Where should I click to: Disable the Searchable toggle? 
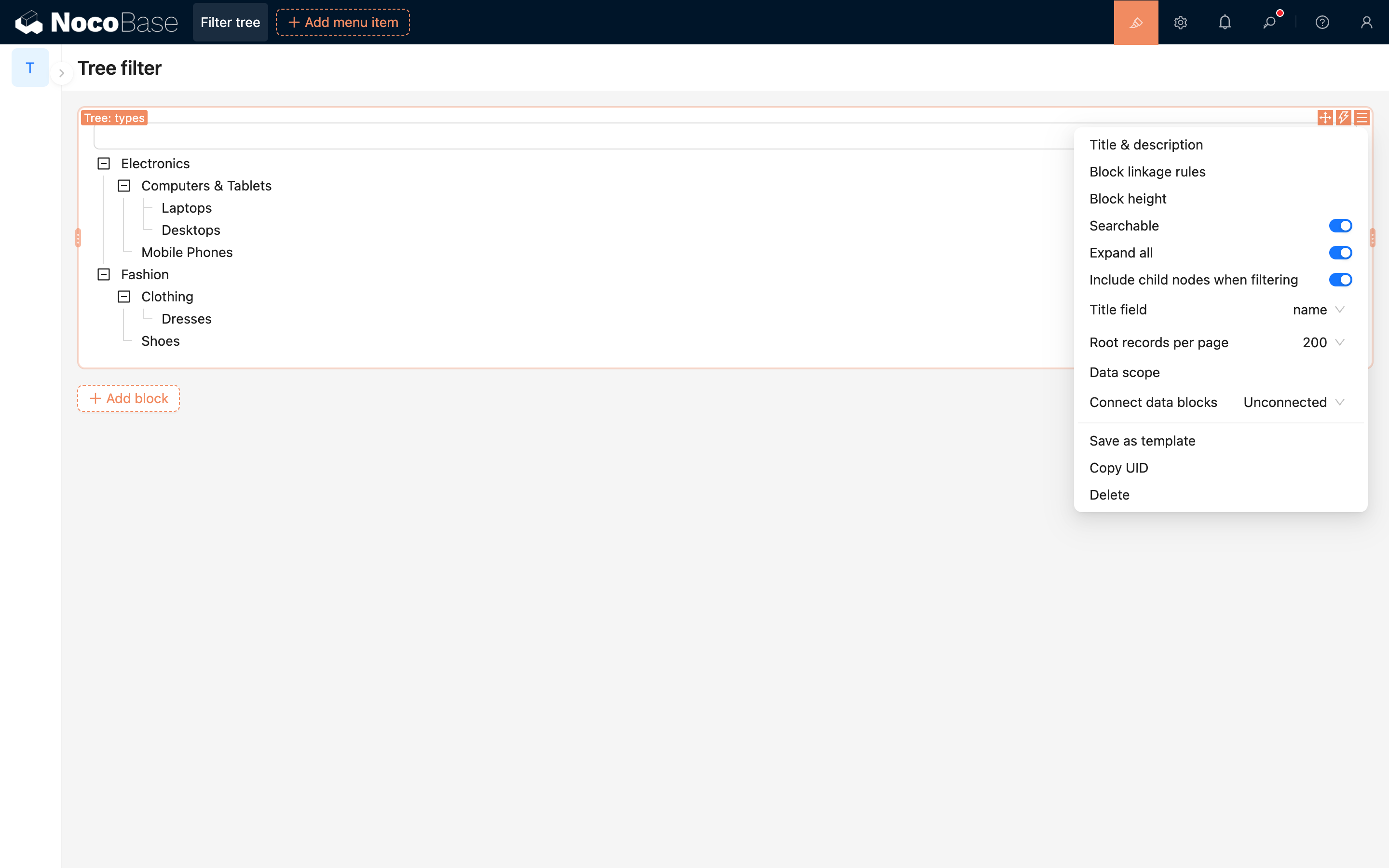tap(1340, 226)
